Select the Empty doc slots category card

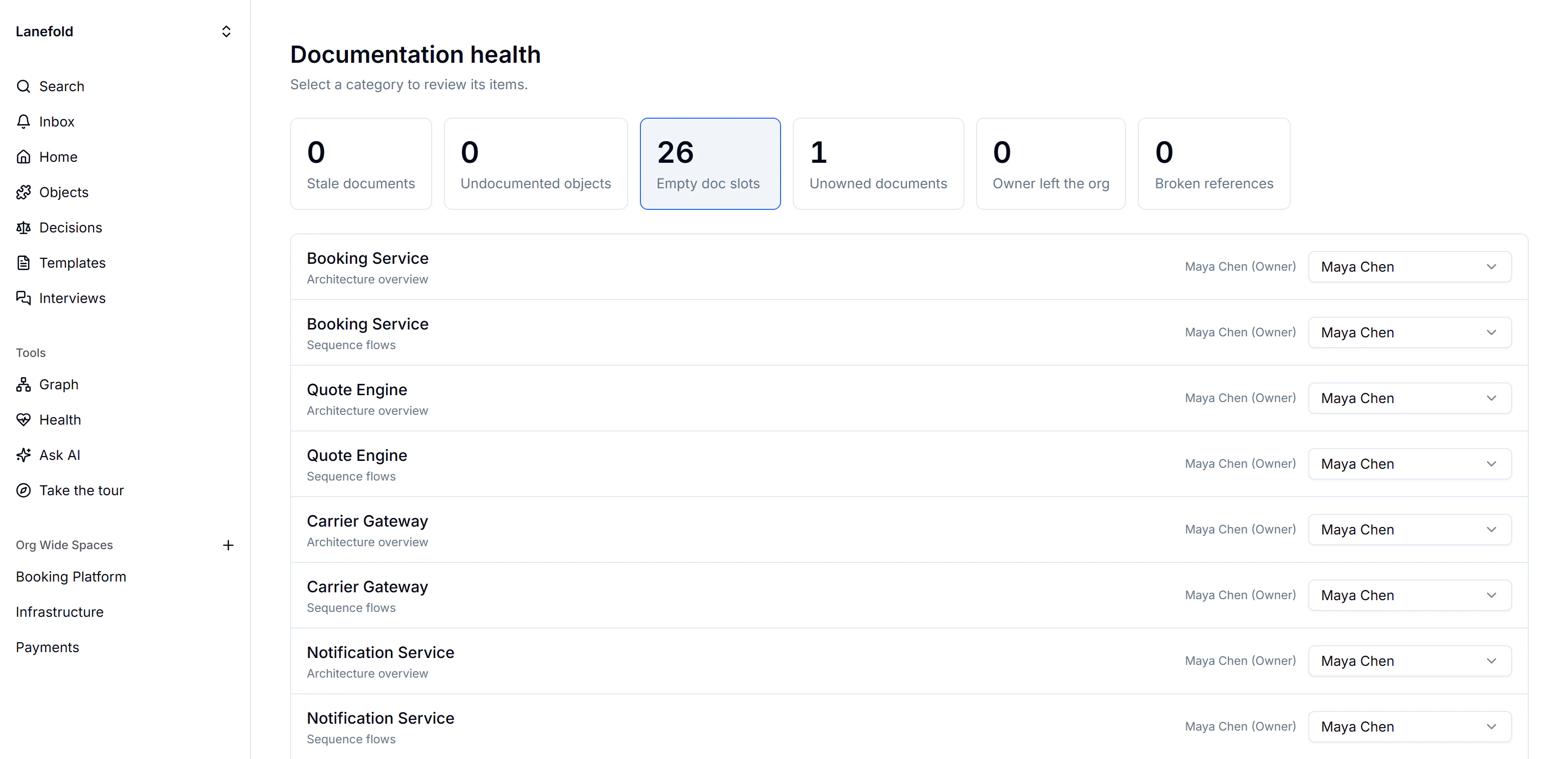[710, 164]
